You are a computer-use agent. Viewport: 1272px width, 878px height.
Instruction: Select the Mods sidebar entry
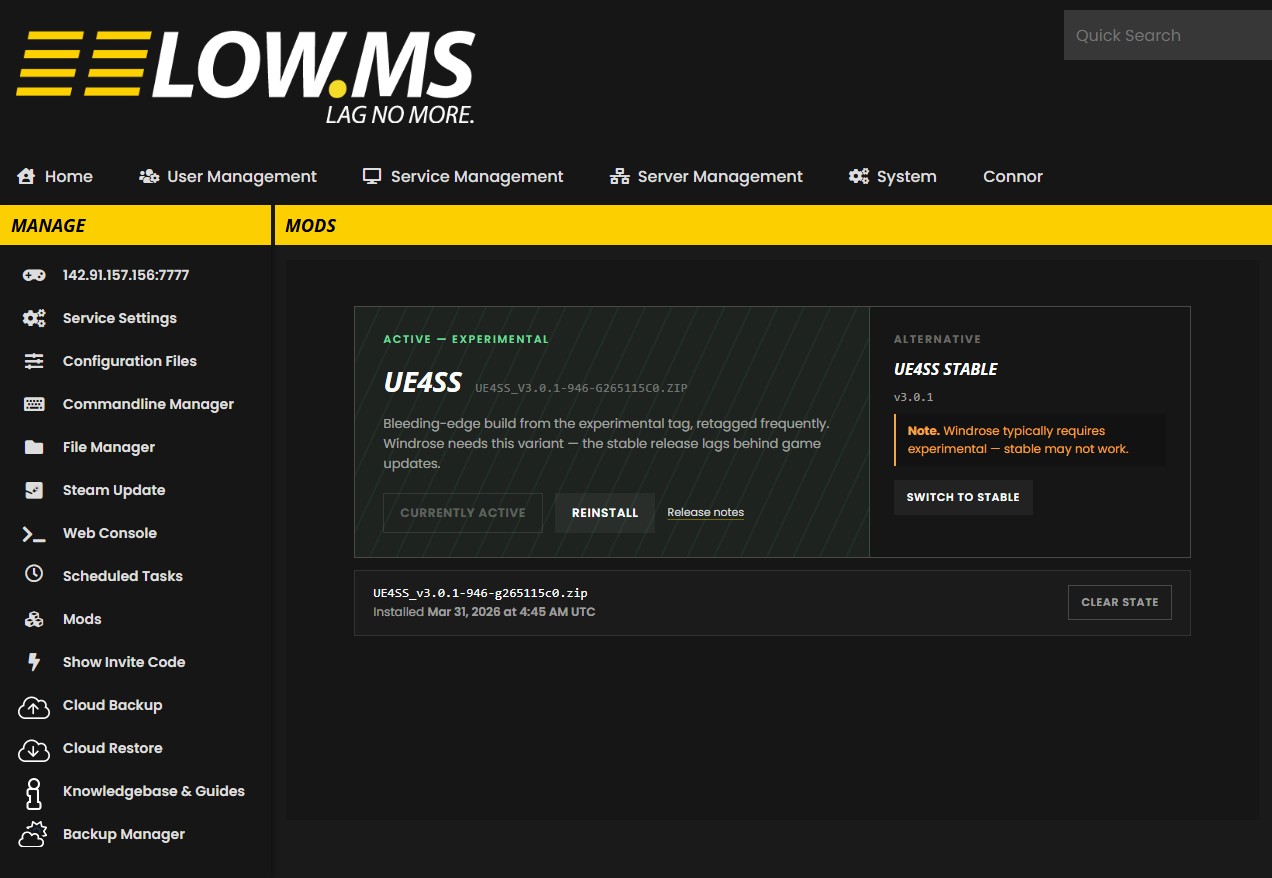(x=82, y=619)
